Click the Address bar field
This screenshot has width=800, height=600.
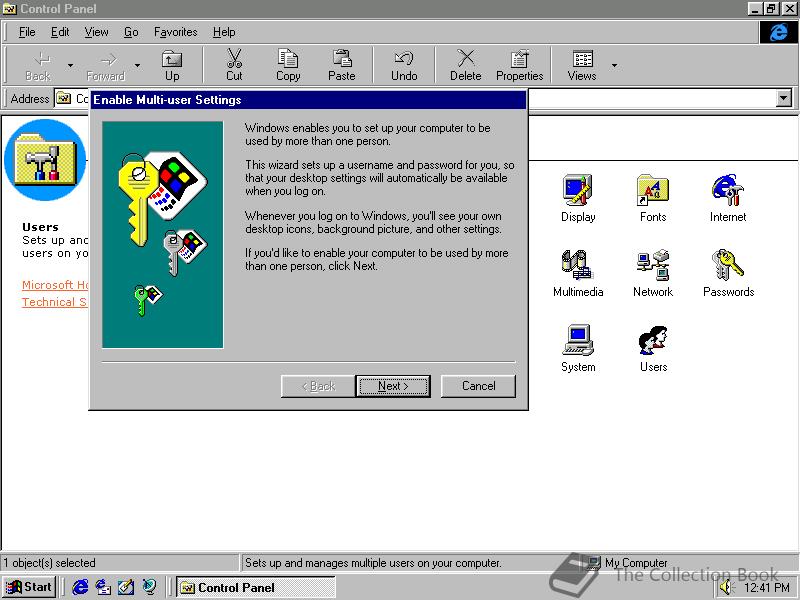pyautogui.click(x=425, y=98)
